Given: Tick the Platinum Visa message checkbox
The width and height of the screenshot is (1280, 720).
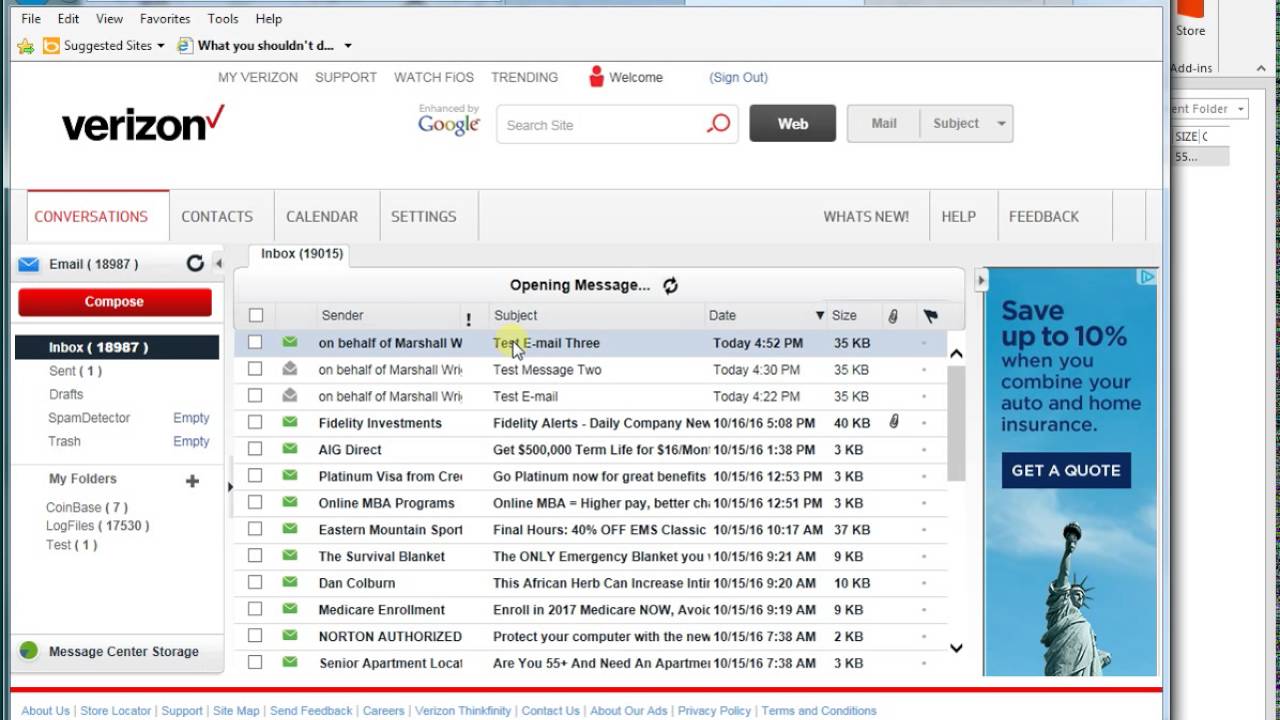Looking at the screenshot, I should tap(255, 476).
